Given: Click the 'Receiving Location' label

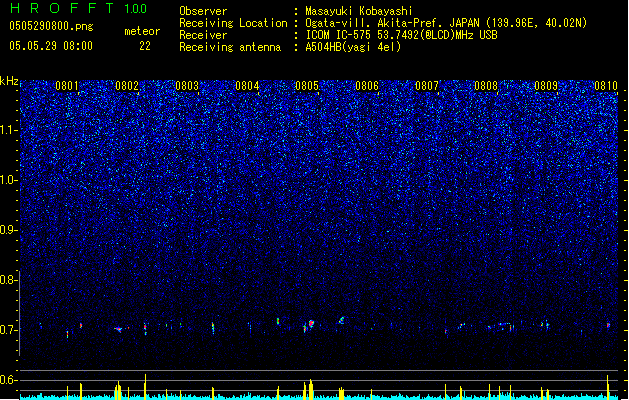Looking at the screenshot, I should click(x=233, y=23).
